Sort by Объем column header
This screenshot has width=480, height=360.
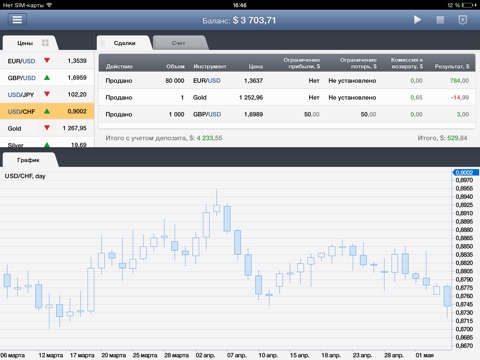click(x=175, y=66)
